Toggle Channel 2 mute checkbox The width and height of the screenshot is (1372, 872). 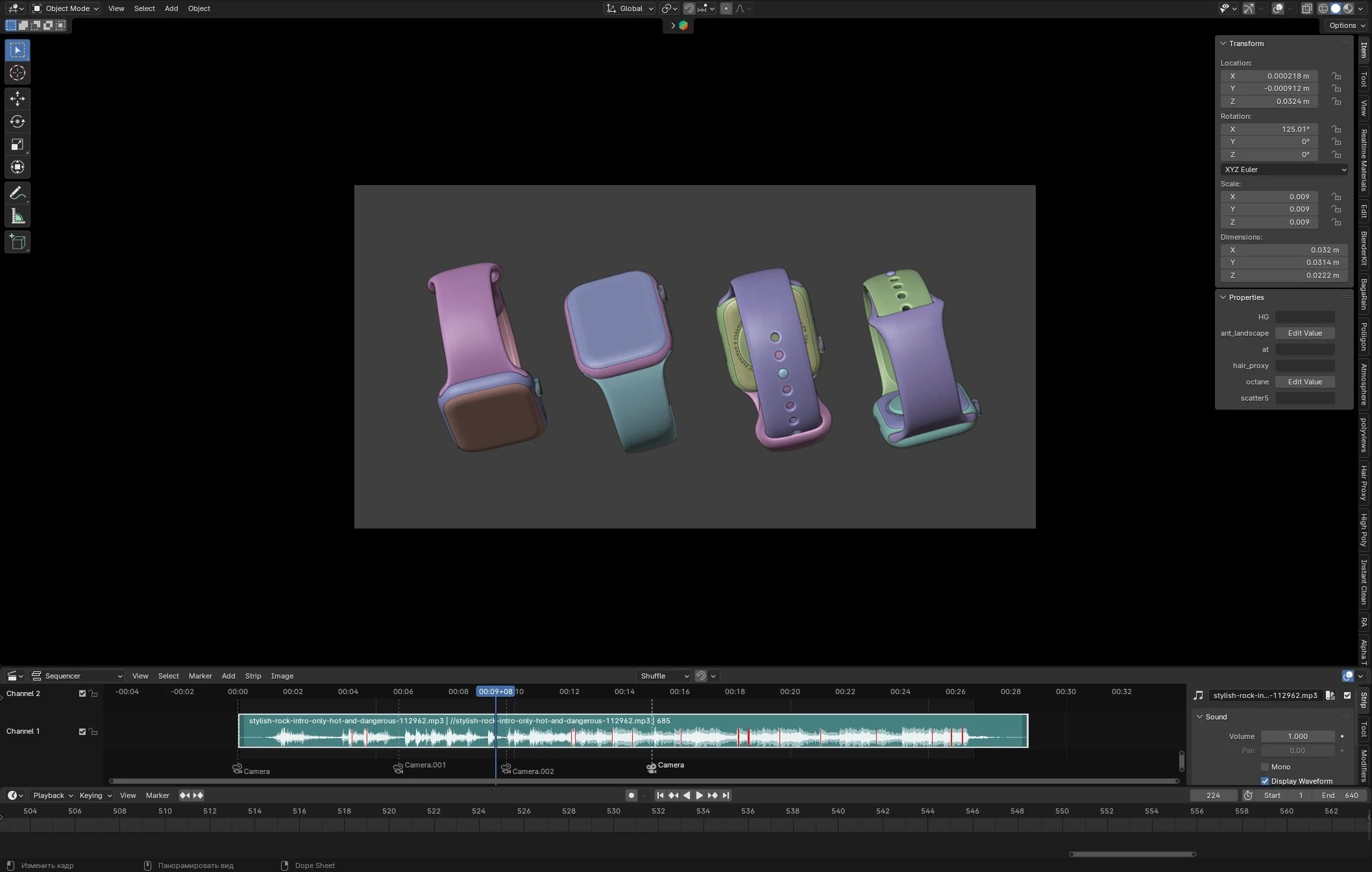tap(82, 693)
